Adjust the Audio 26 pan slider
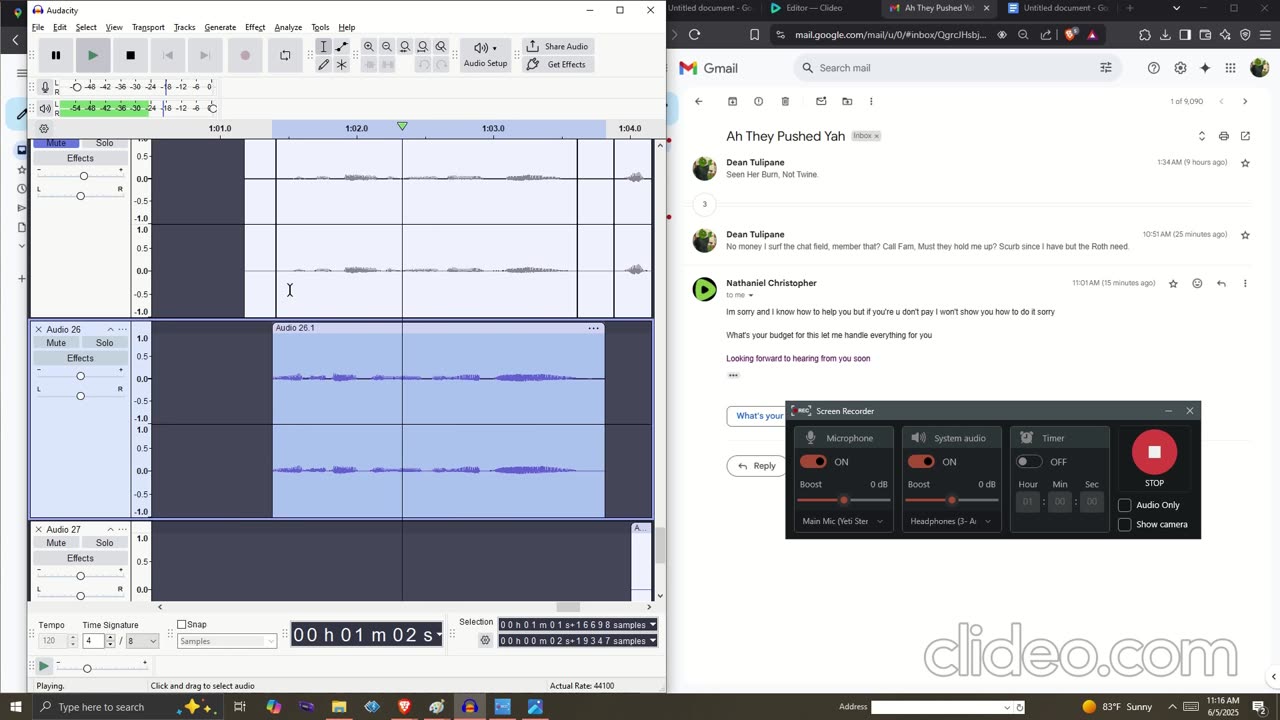This screenshot has width=1280, height=720. coord(80,396)
